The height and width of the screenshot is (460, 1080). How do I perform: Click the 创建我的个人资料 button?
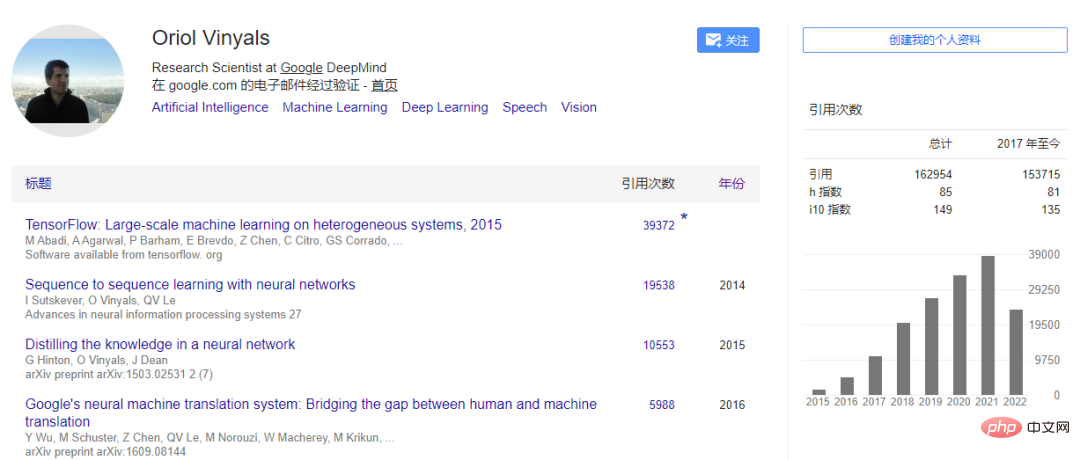(935, 40)
